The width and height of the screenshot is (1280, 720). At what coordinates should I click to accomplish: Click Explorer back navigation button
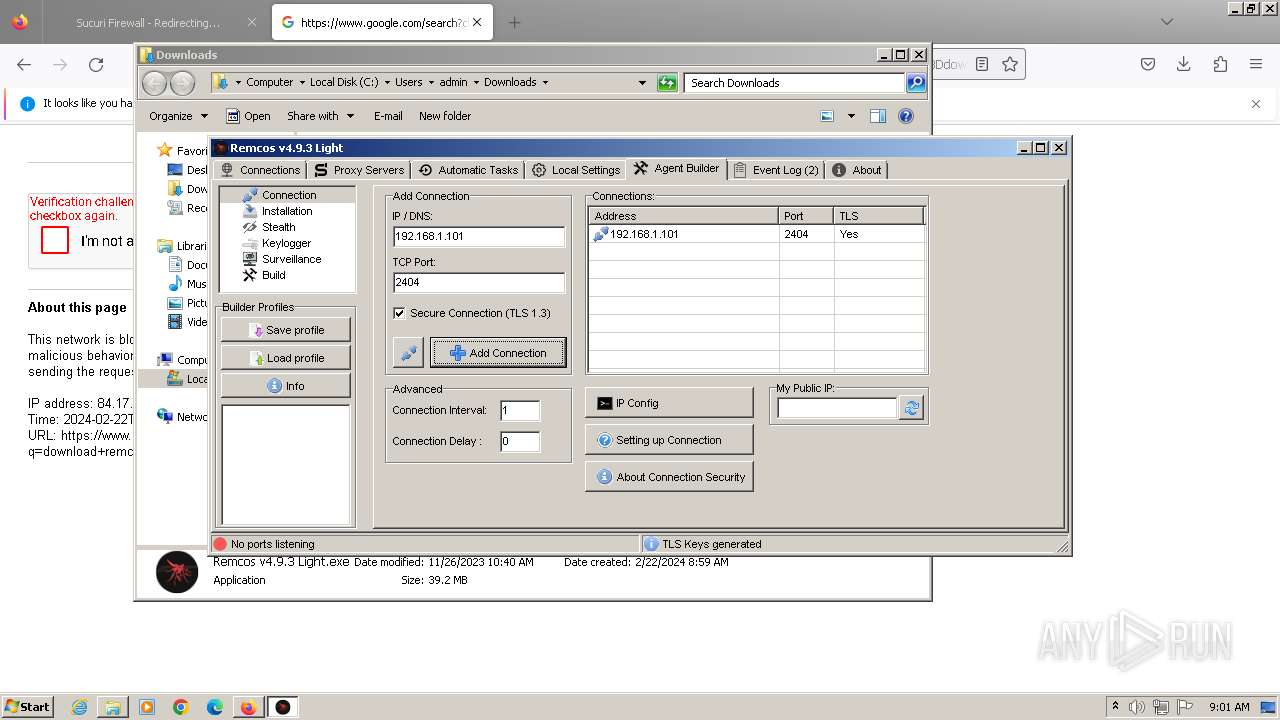coord(154,83)
